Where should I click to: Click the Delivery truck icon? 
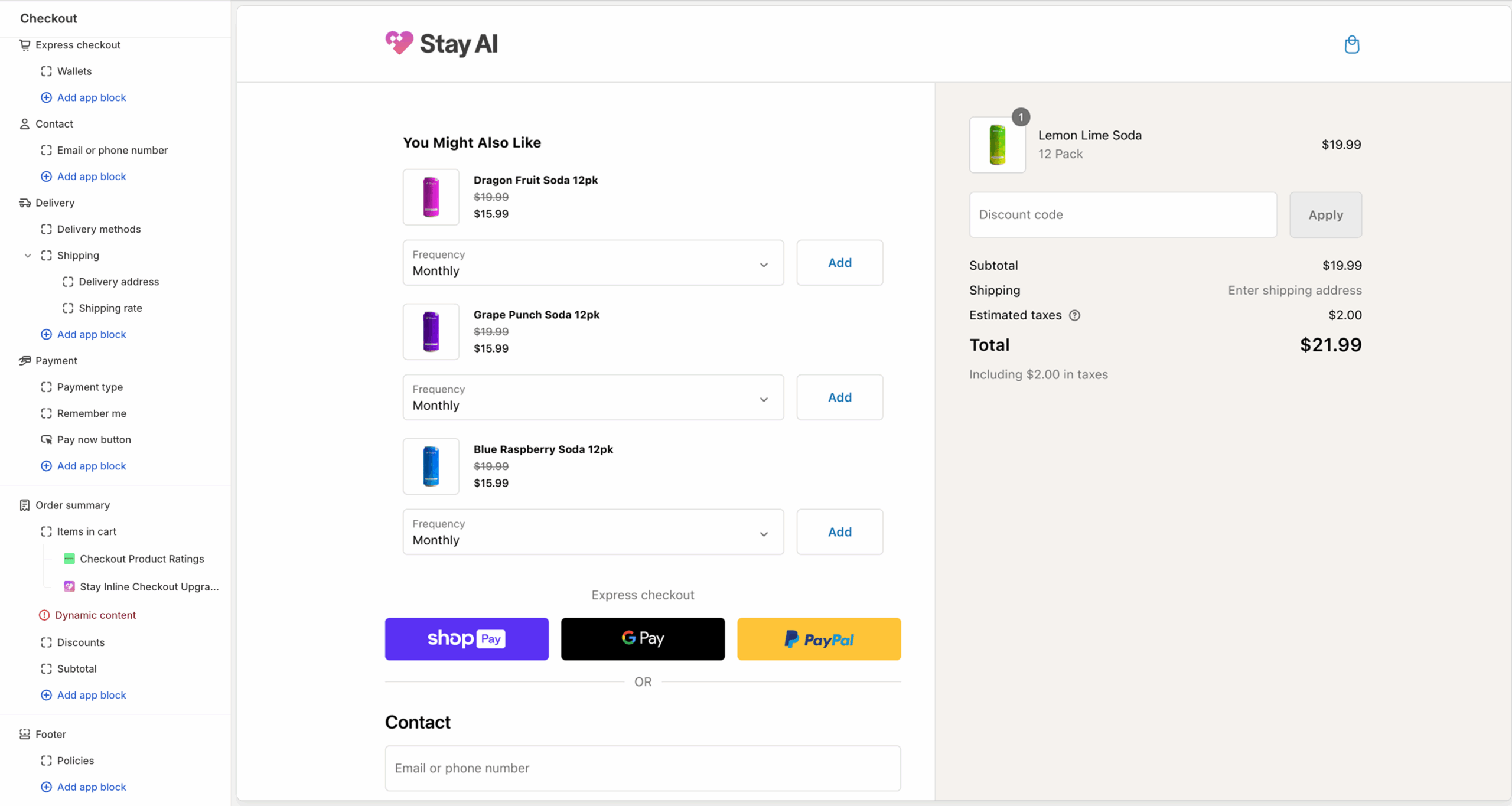coord(24,203)
